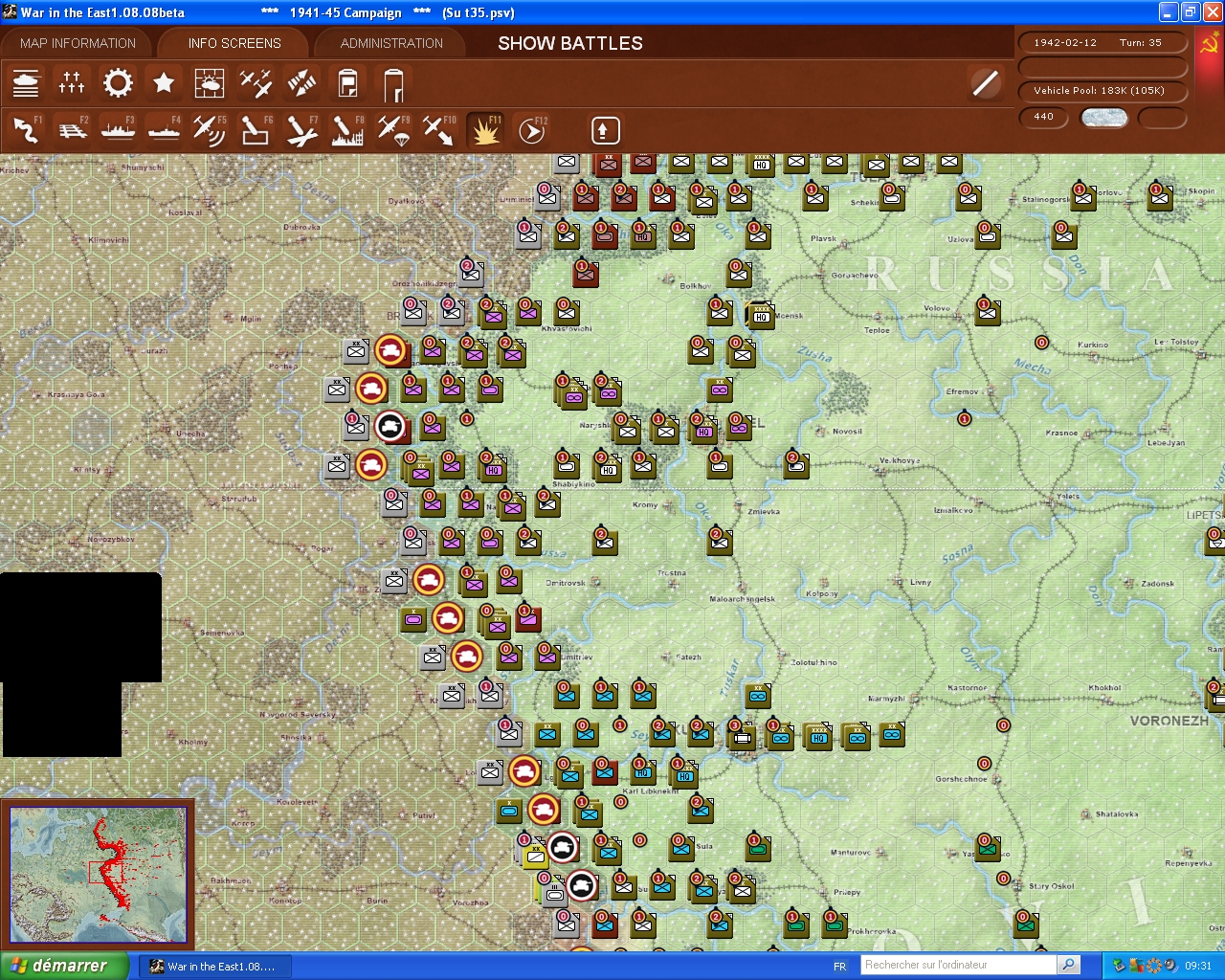The height and width of the screenshot is (980, 1225).
Task: Show the weather map icon
Action: click(210, 83)
